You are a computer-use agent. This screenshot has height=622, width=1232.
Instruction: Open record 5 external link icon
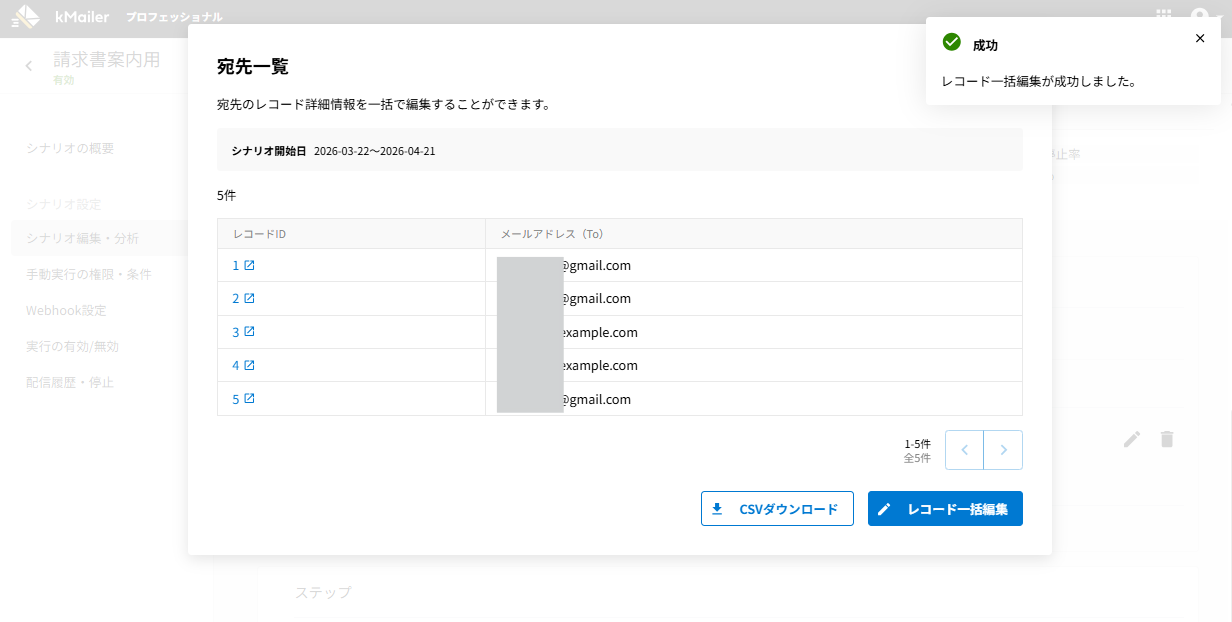tap(249, 399)
